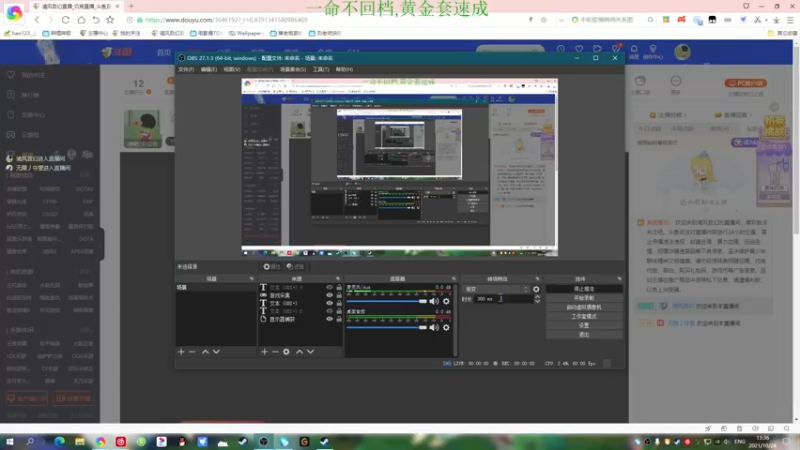Open OBS 帮助(H) menu
Image resolution: width=800 pixels, height=450 pixels.
(344, 69)
